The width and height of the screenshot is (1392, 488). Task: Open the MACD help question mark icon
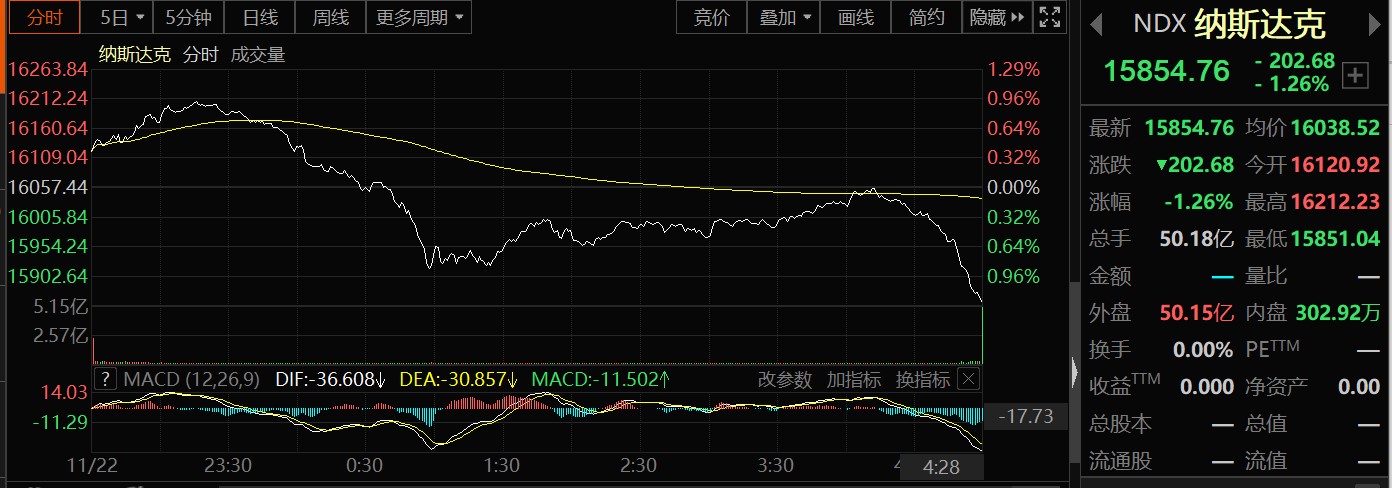tap(104, 379)
